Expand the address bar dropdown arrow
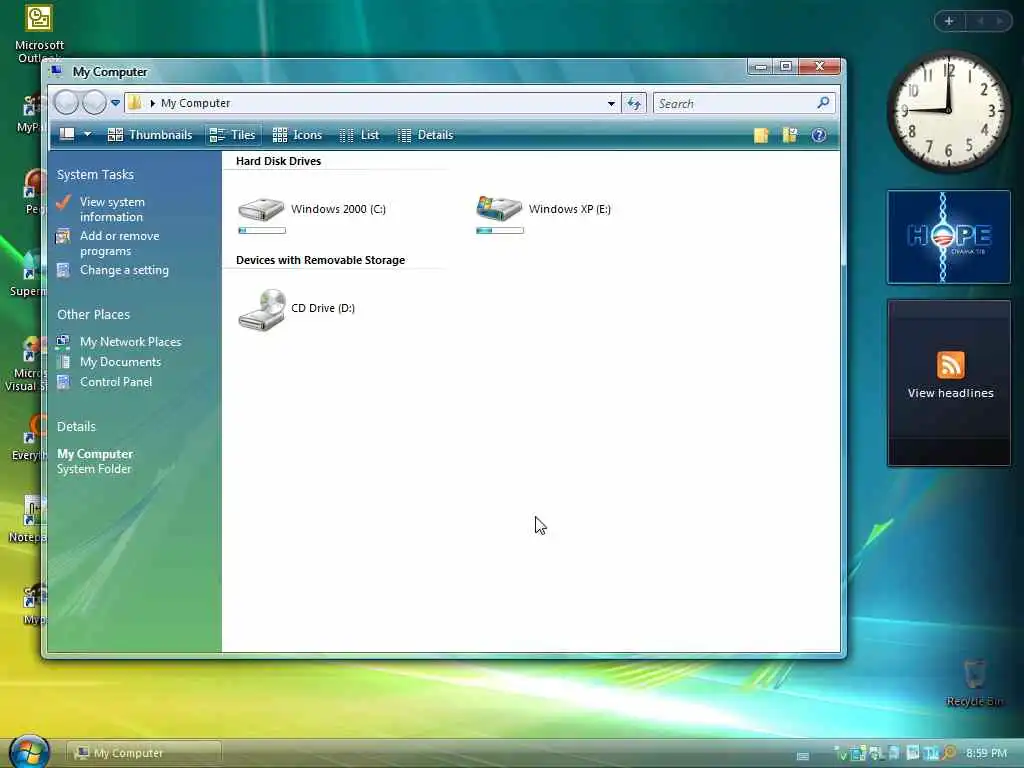 click(x=611, y=103)
